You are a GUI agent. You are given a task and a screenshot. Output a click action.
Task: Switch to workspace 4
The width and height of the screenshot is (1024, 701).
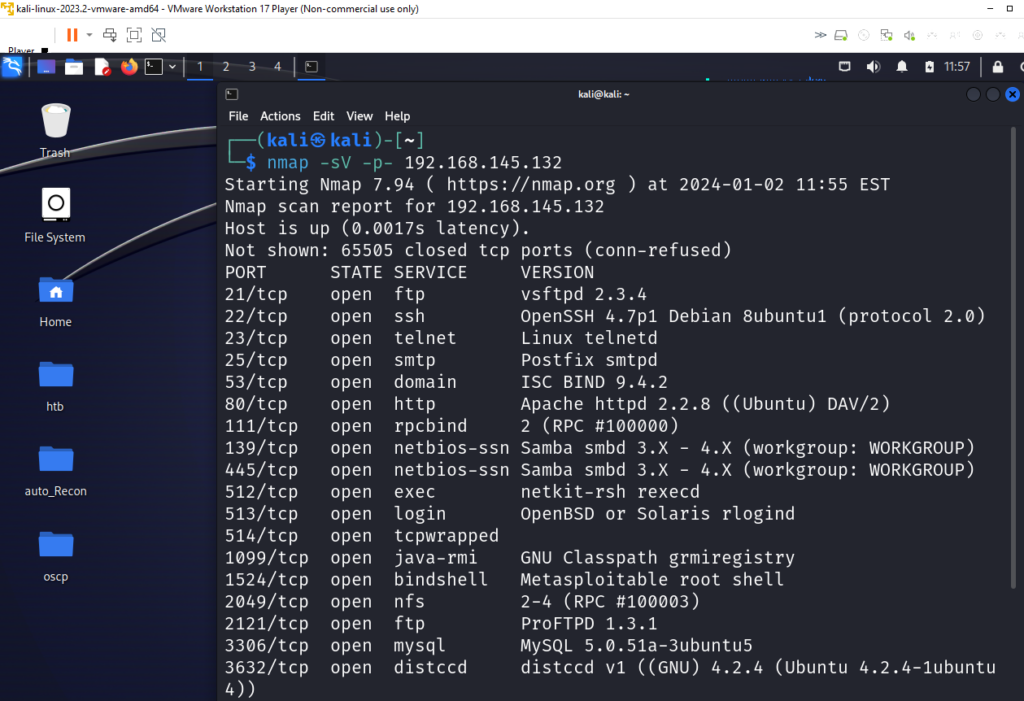(278, 67)
